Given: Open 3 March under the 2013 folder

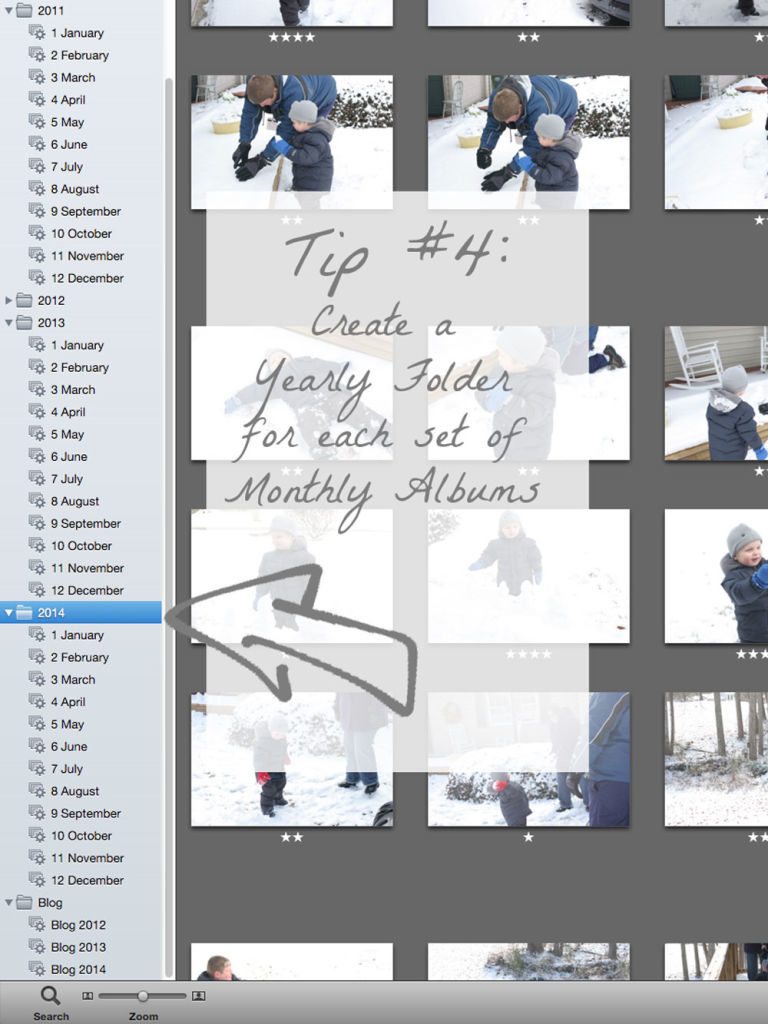Looking at the screenshot, I should (73, 389).
